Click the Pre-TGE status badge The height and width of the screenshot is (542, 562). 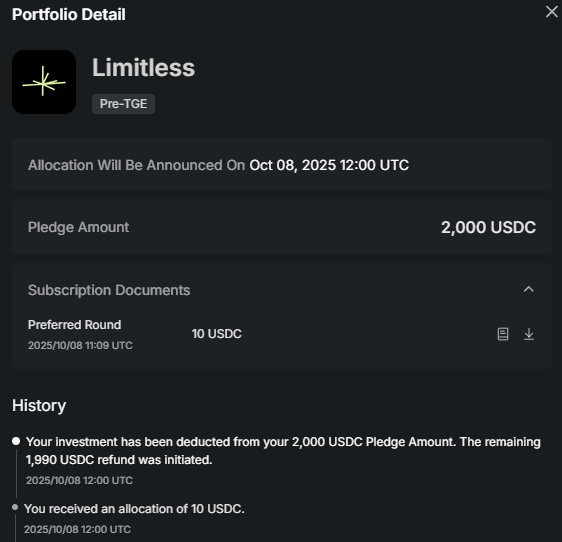coord(123,104)
